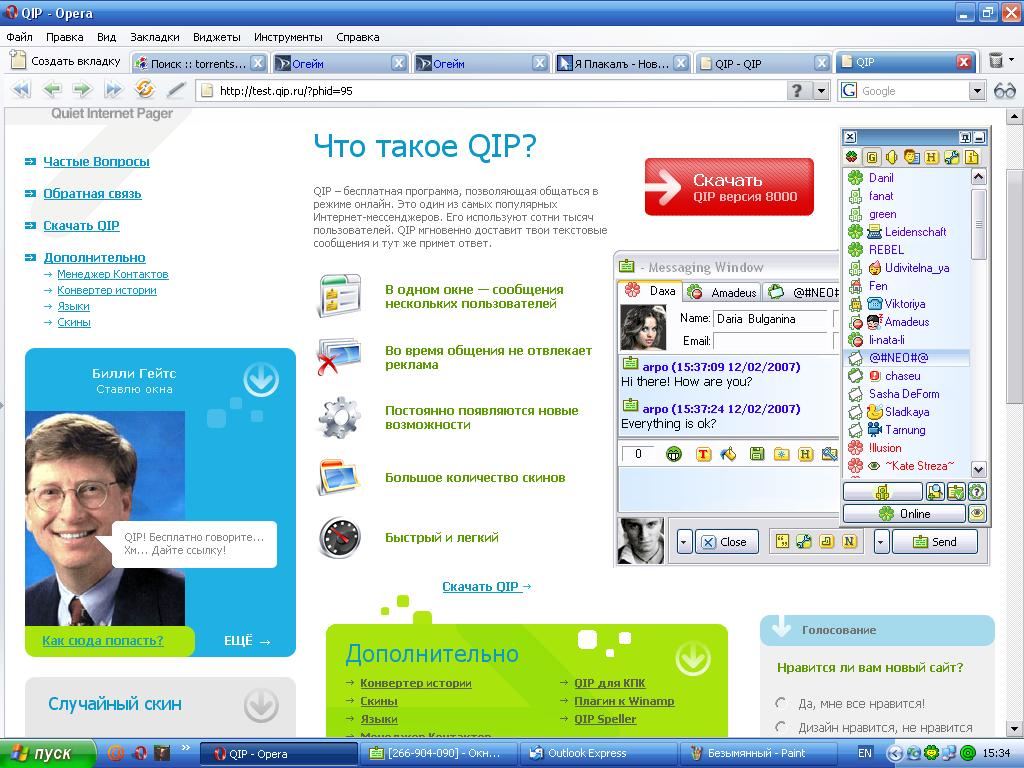Toggle the eye privacy button beside Online status

coord(977,513)
